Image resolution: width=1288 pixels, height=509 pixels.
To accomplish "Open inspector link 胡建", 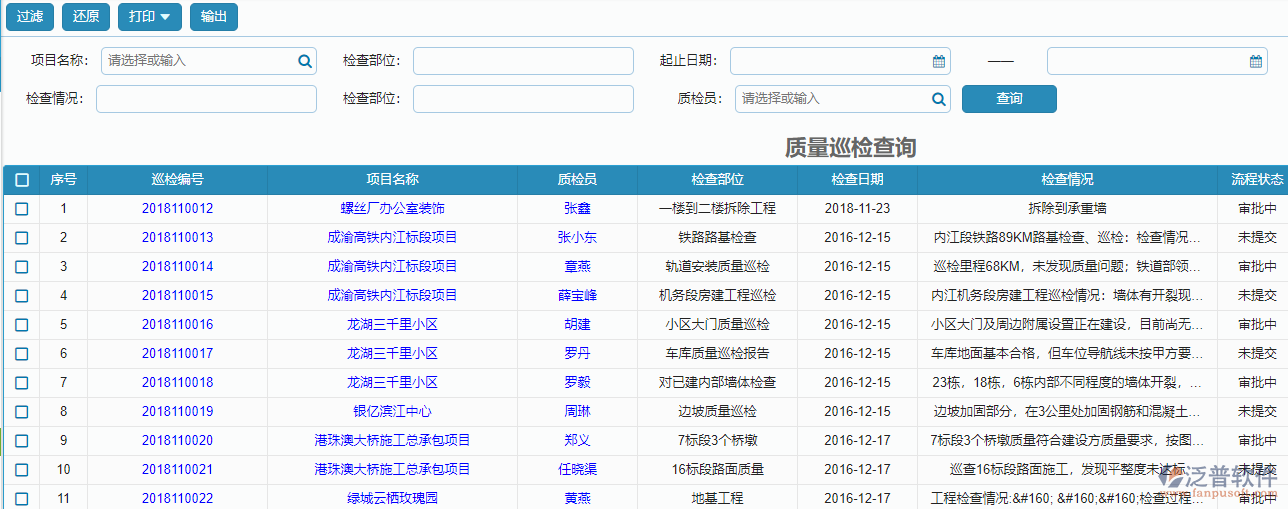I will click(x=577, y=325).
